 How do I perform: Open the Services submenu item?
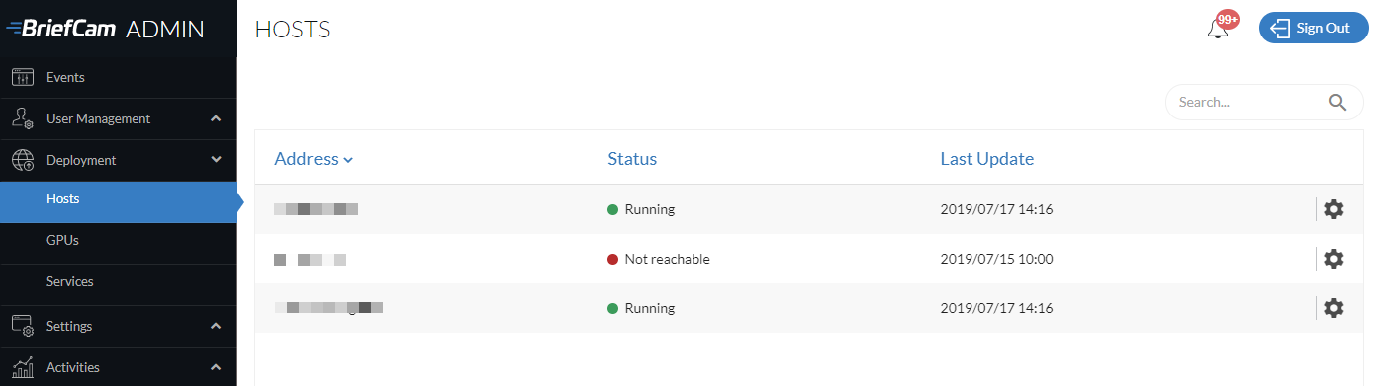(118, 282)
